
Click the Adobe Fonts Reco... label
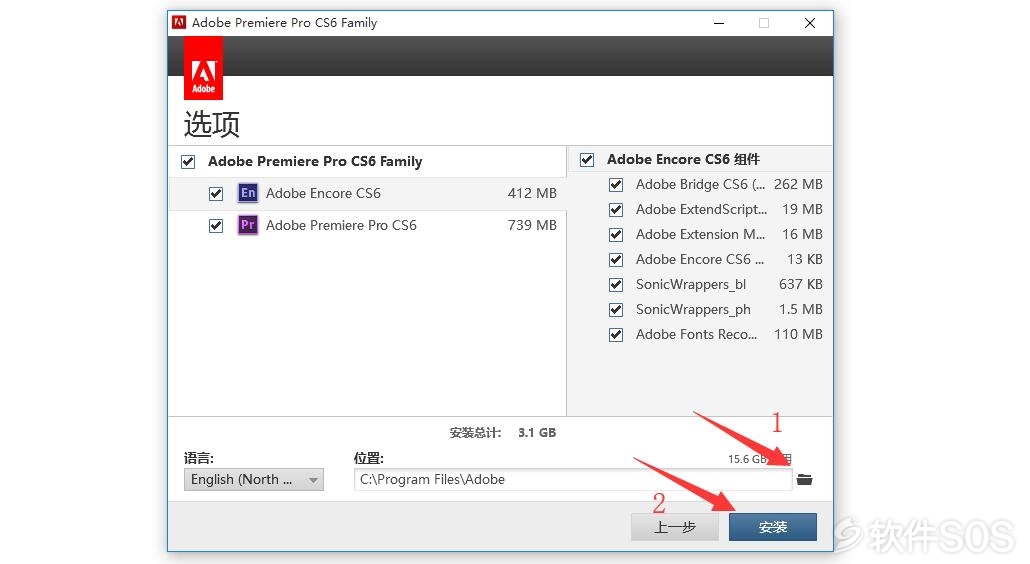pos(696,334)
